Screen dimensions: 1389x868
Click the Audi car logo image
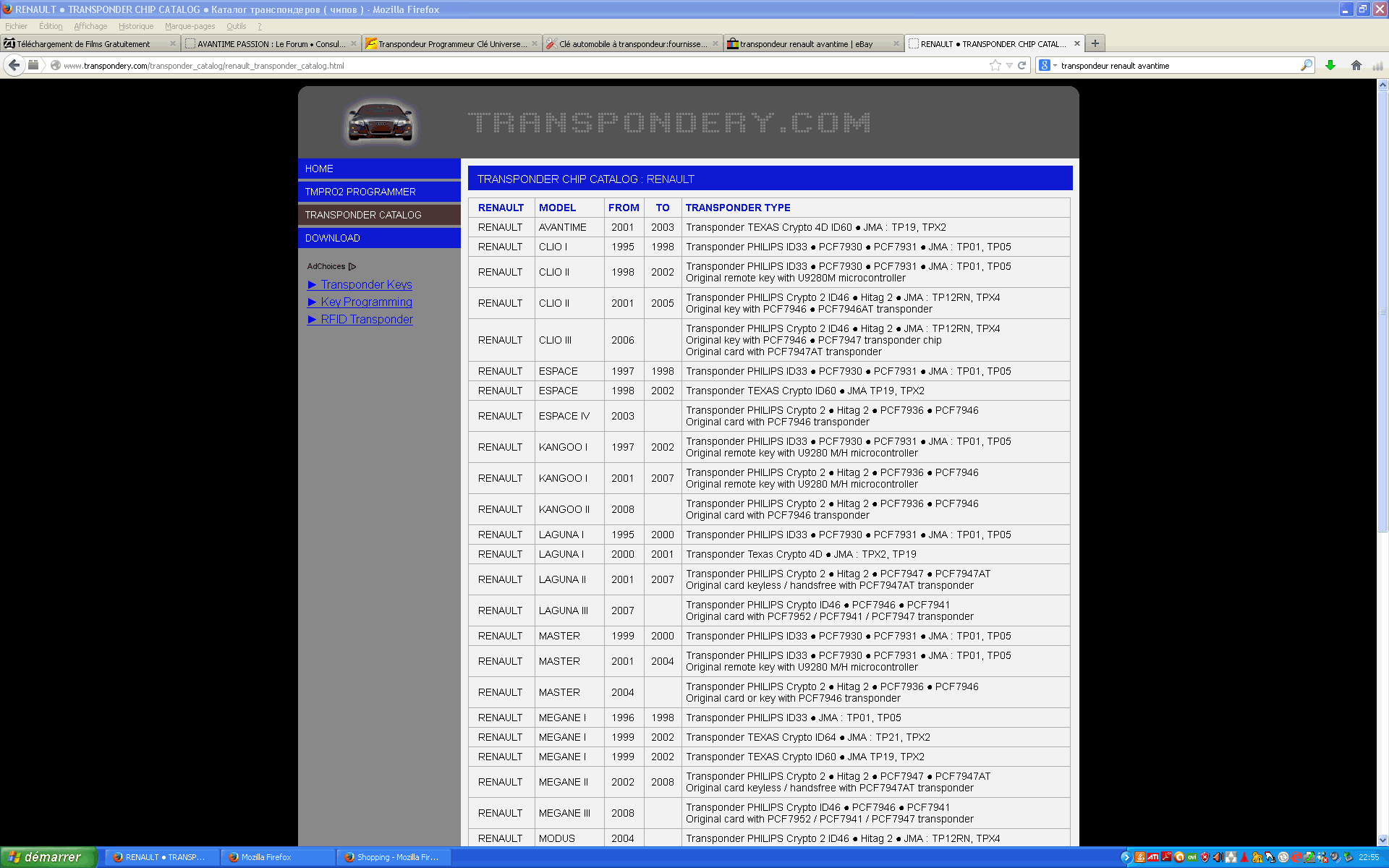click(x=381, y=122)
